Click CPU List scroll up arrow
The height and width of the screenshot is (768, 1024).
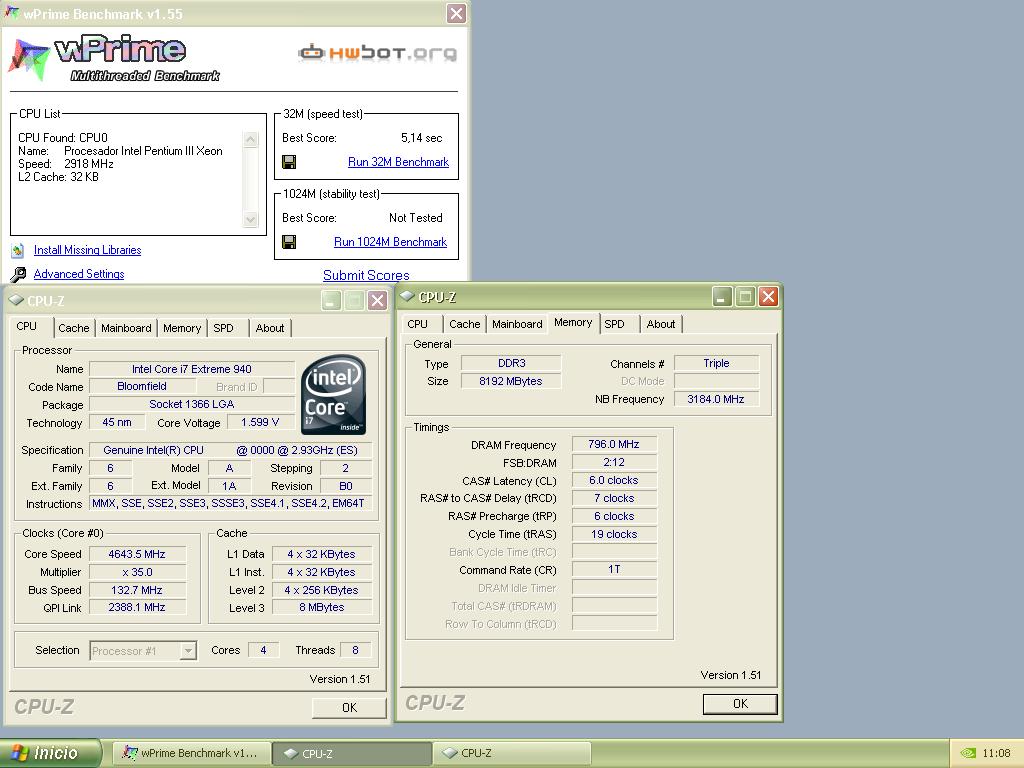tap(250, 139)
